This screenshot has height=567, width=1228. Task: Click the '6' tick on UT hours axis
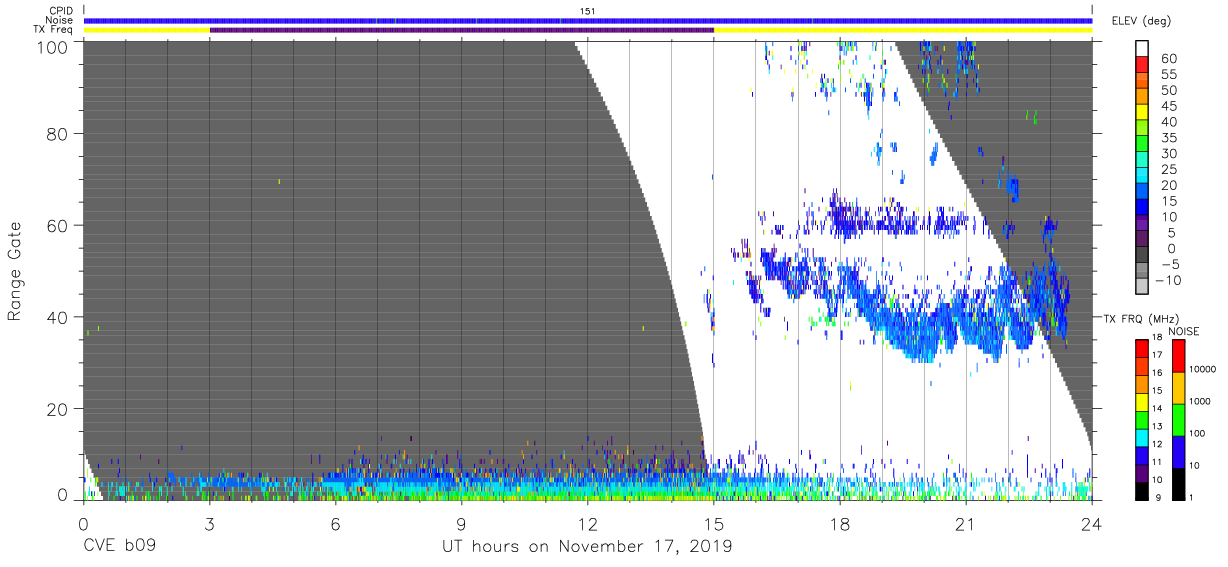point(335,523)
